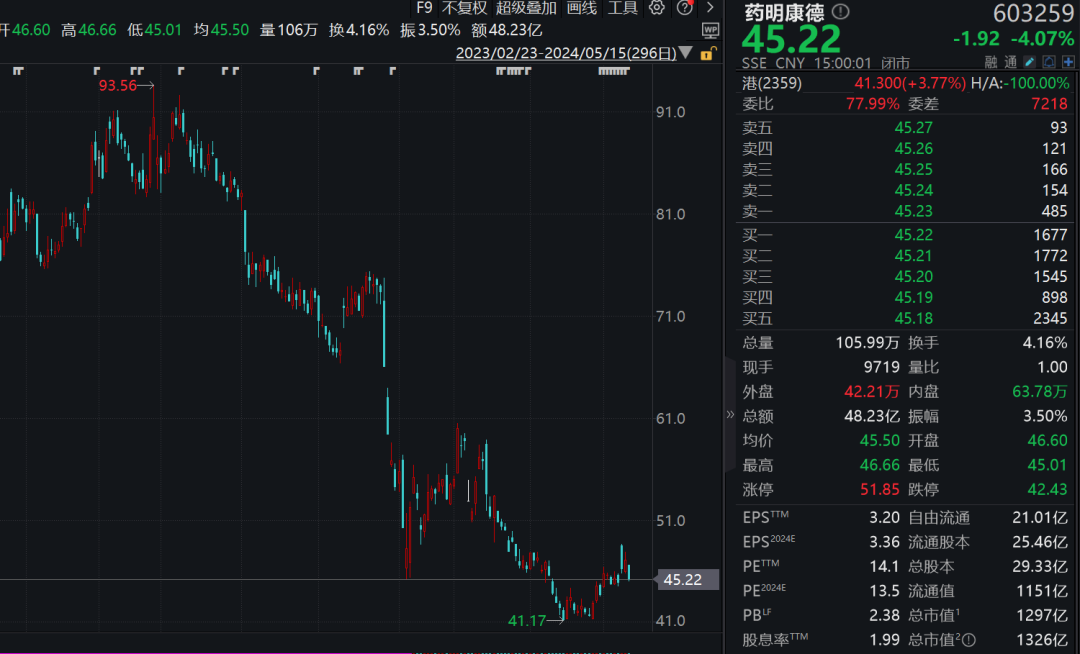Expand toolbar with right chevron arrow
Image resolution: width=1080 pixels, height=654 pixels.
(x=710, y=8)
